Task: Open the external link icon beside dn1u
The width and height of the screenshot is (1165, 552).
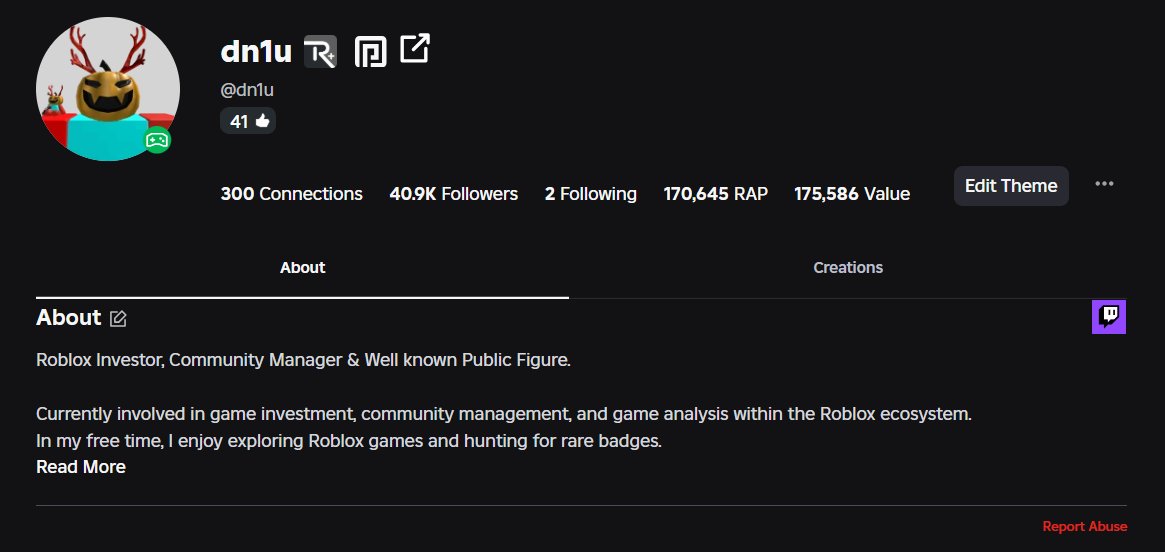Action: (x=415, y=48)
